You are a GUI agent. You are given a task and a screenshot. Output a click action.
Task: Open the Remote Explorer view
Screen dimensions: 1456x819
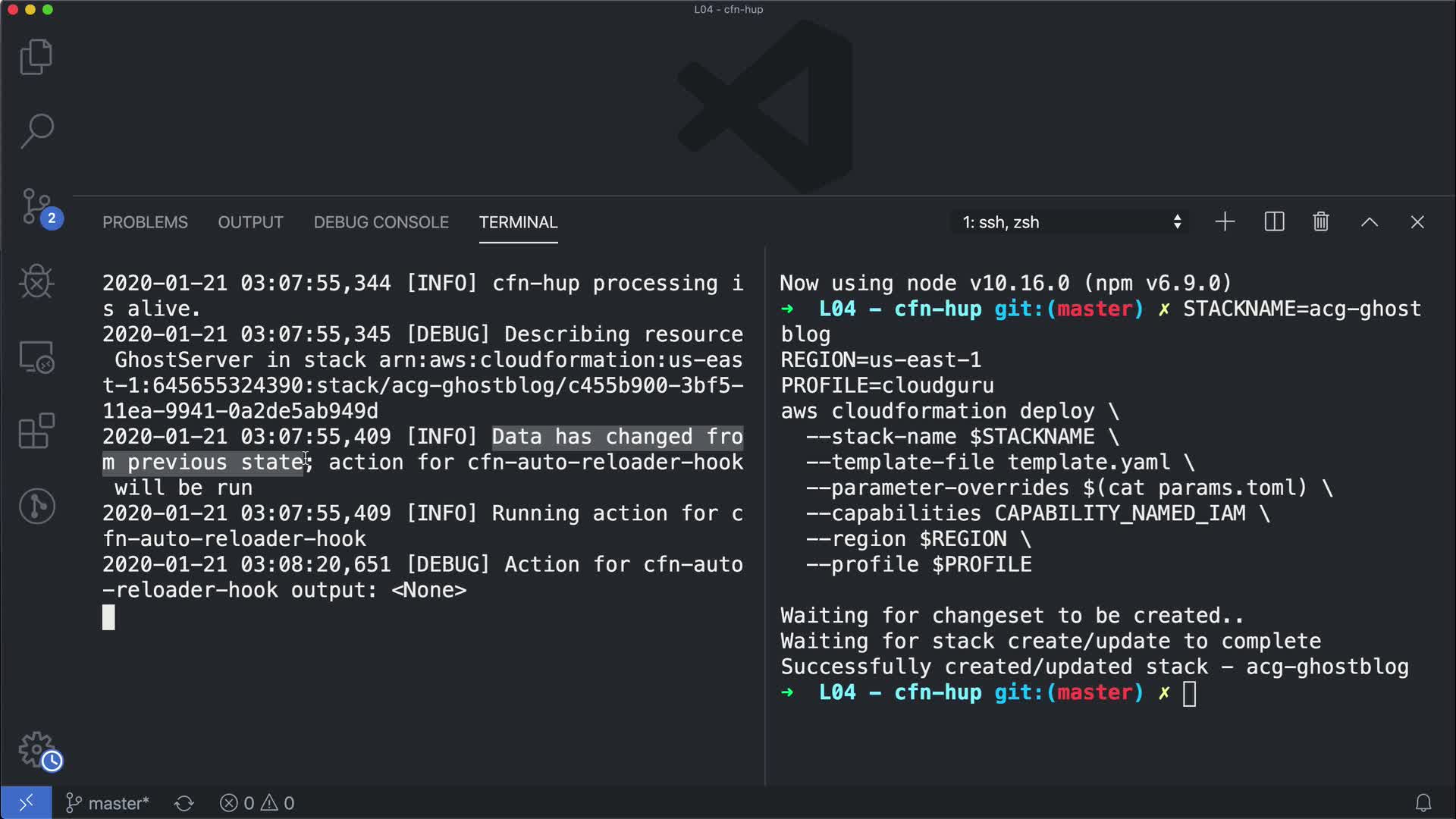pyautogui.click(x=36, y=356)
